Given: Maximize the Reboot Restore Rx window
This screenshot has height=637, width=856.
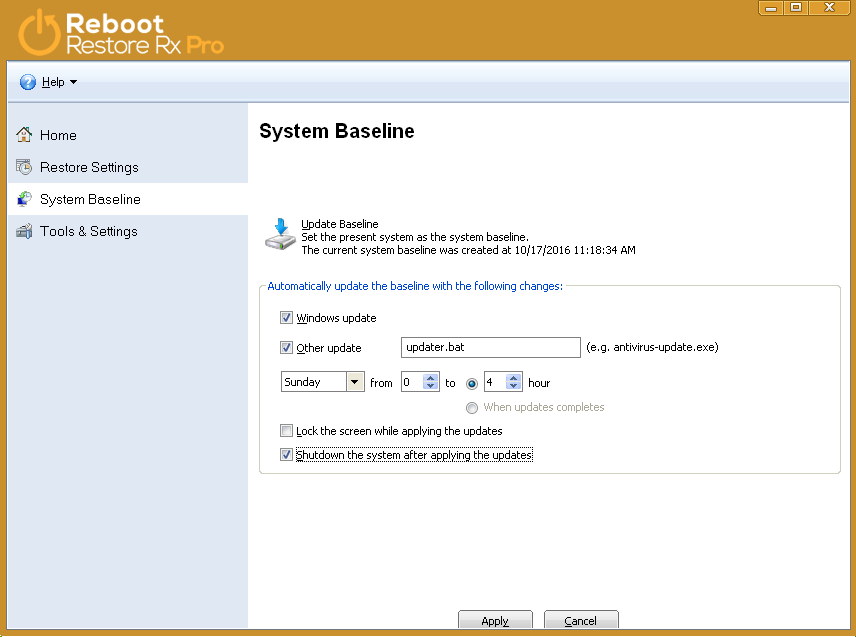Looking at the screenshot, I should pos(796,8).
